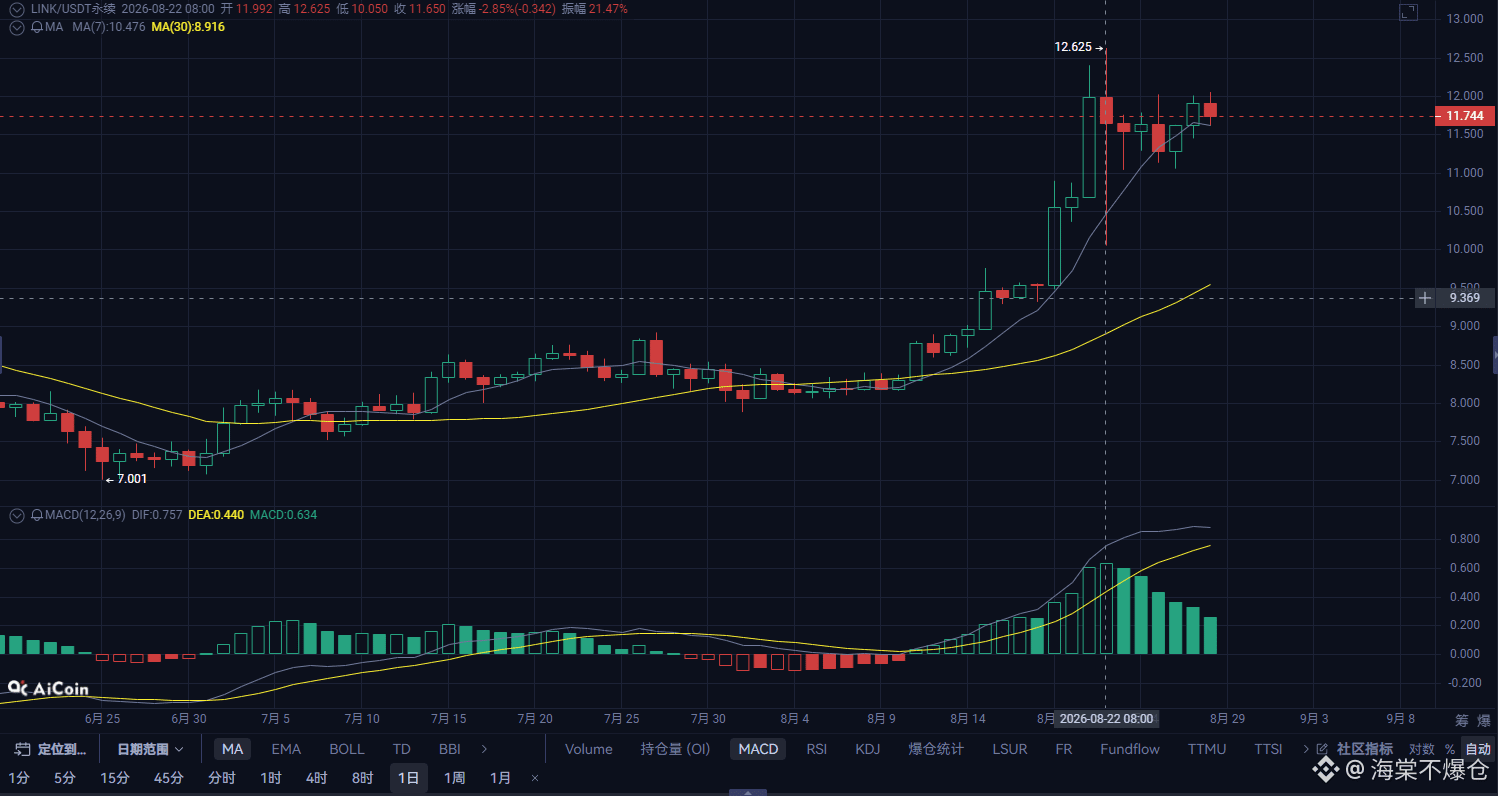Select the 1分 timeframe
This screenshot has width=1498, height=796.
pyautogui.click(x=19, y=778)
